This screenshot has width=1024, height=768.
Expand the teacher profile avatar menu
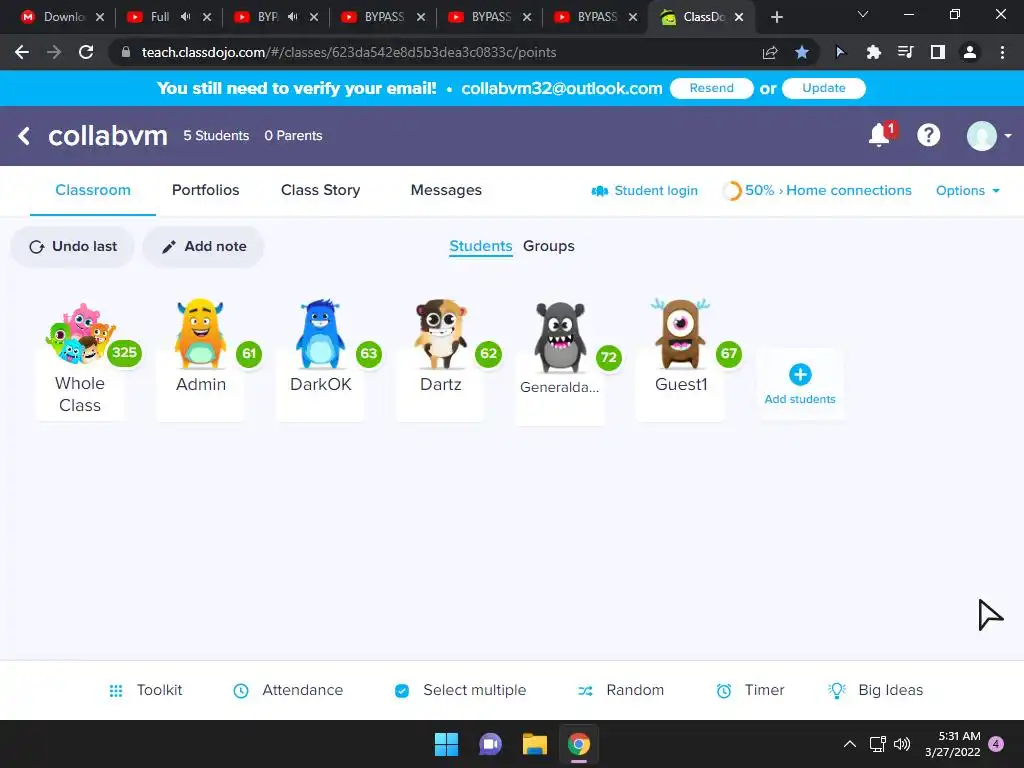pos(988,136)
